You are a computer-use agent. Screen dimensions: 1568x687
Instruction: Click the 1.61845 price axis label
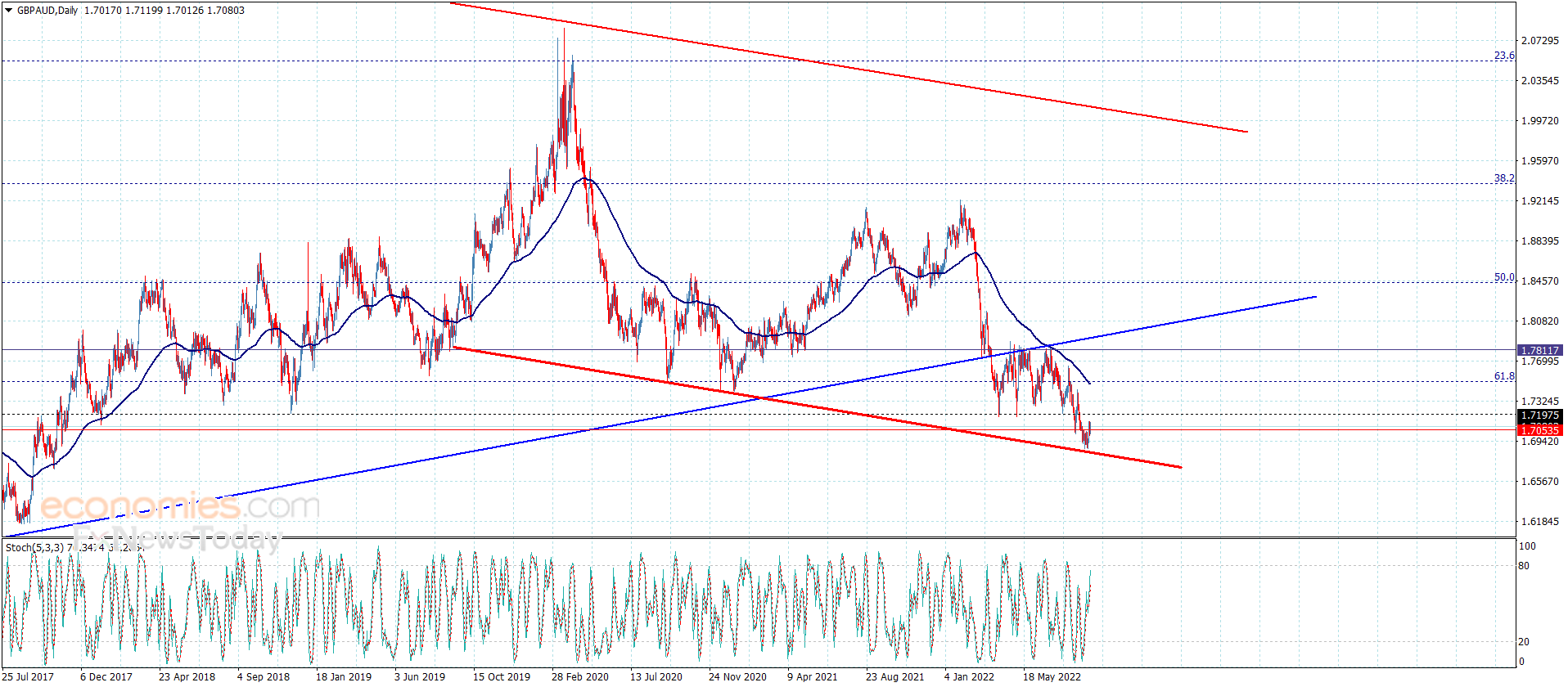(x=1539, y=521)
